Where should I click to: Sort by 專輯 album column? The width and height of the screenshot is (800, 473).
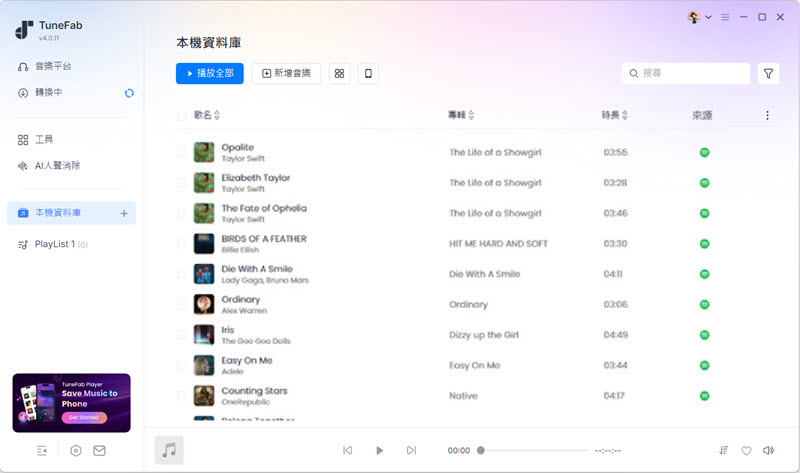coord(461,115)
